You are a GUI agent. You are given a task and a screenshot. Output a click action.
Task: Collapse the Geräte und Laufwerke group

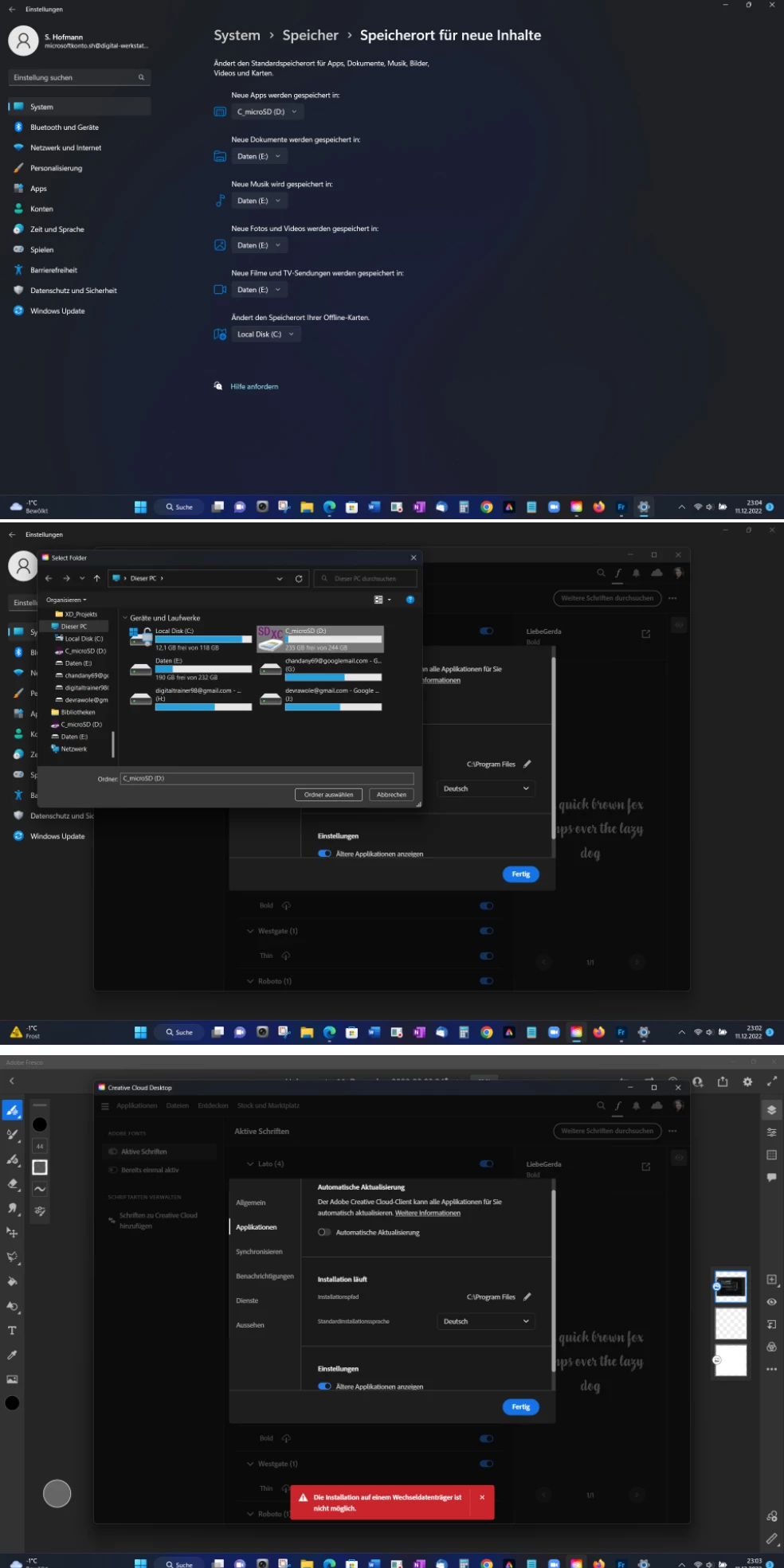(125, 618)
